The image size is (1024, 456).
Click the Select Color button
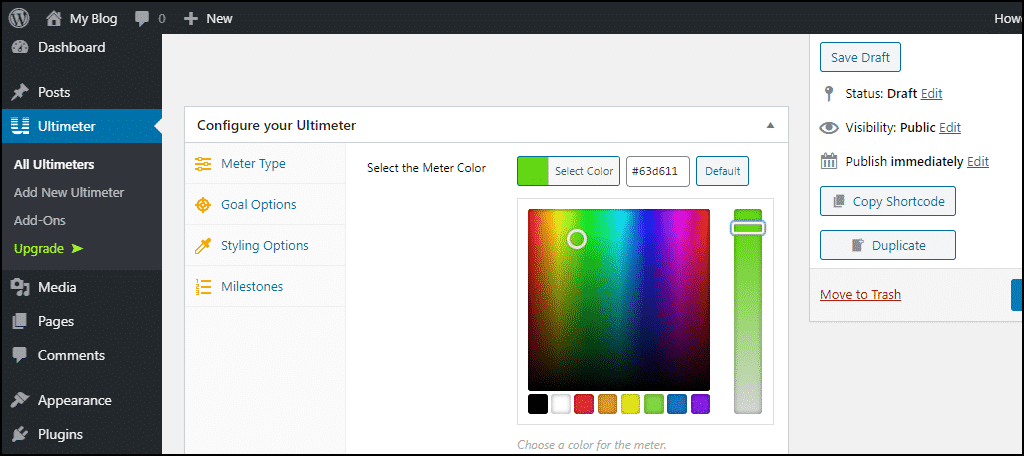point(568,171)
